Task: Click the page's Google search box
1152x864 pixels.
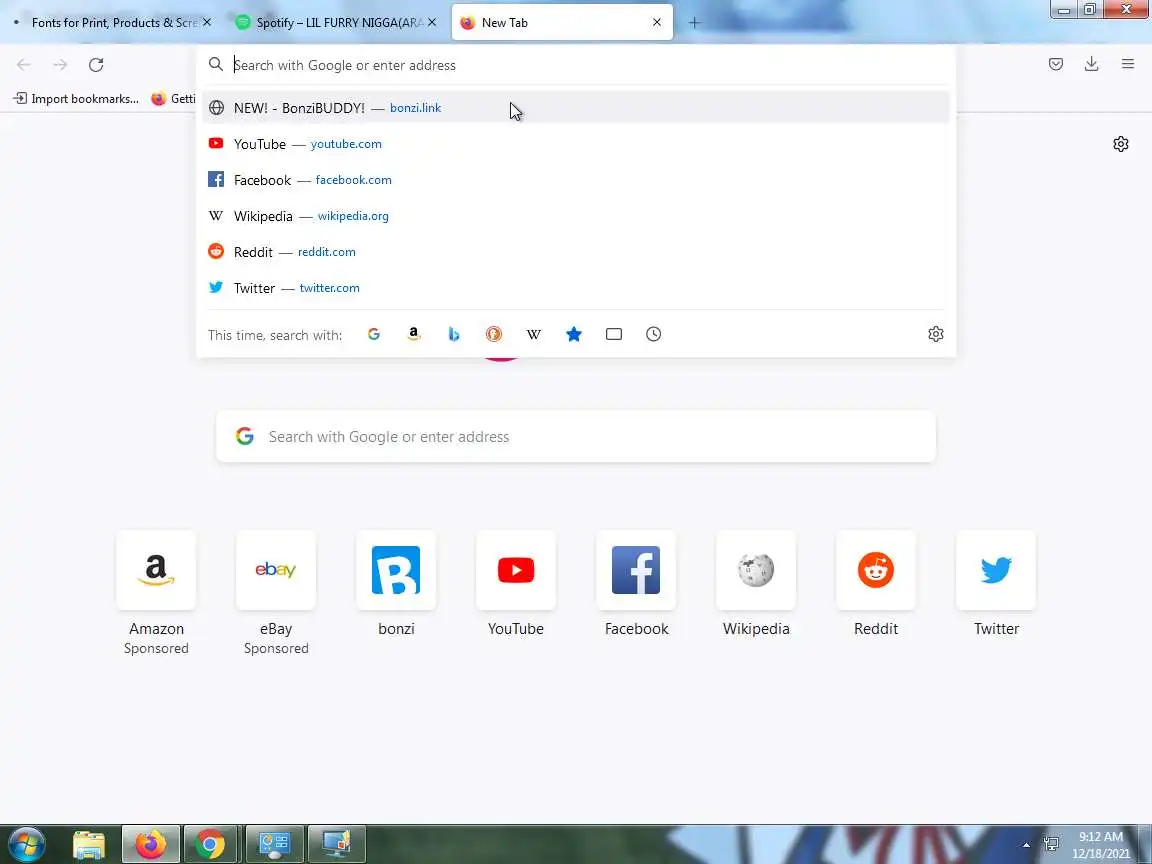Action: (x=576, y=436)
